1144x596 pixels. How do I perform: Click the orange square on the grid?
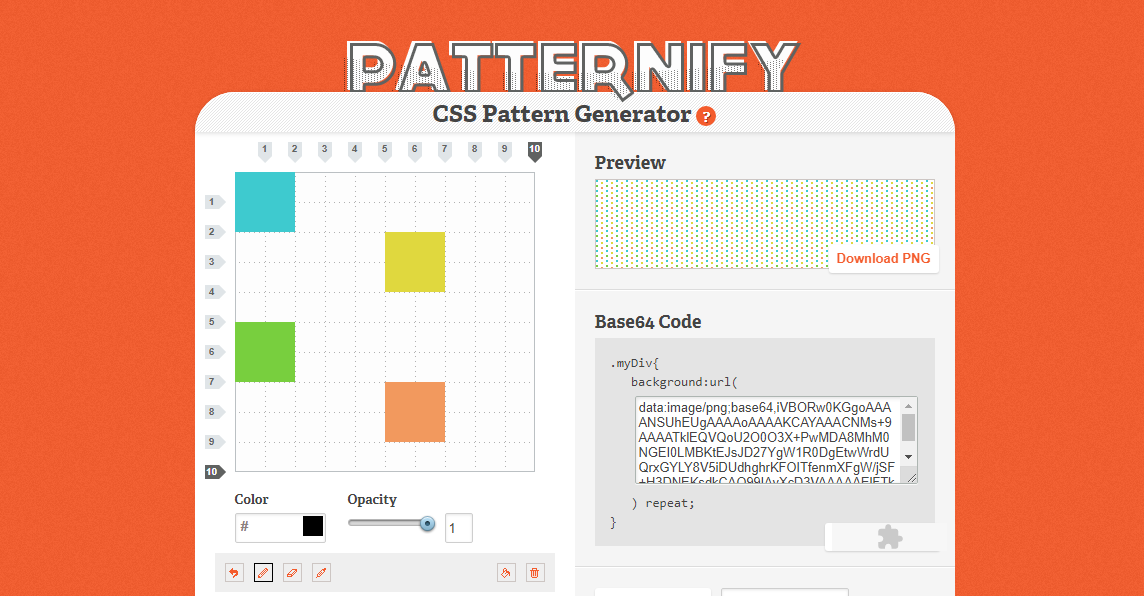[x=414, y=411]
